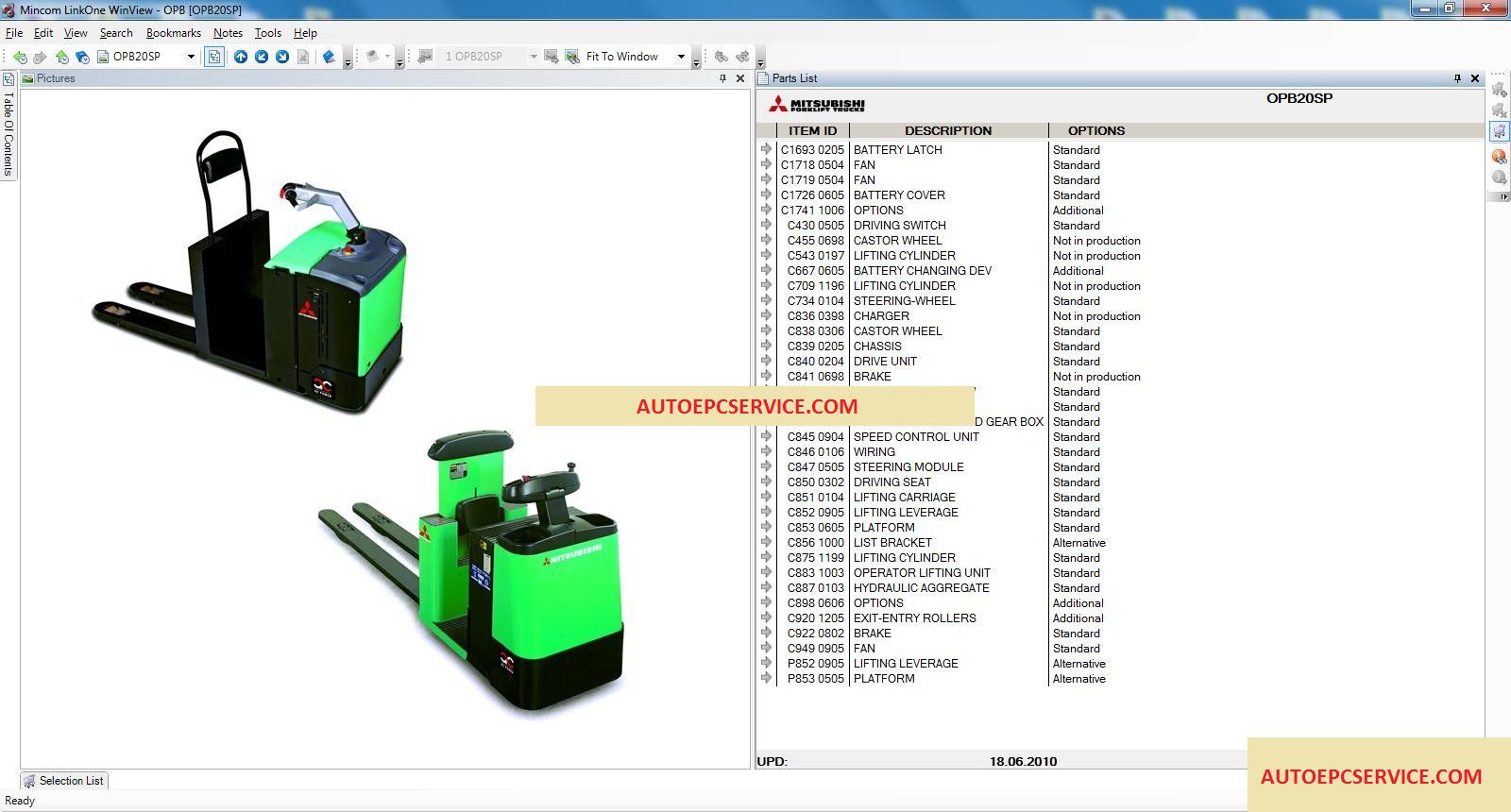1511x812 pixels.
Task: Click the zoom picture icon before Fit To Window
Action: coord(572,57)
